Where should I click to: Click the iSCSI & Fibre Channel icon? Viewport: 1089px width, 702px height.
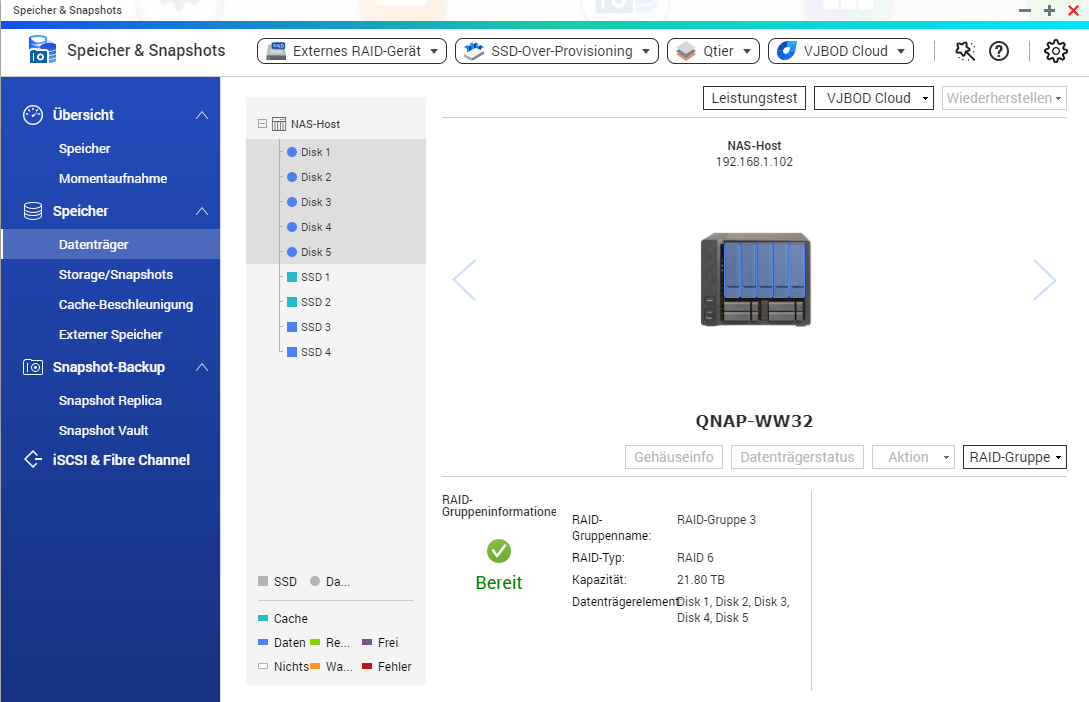[x=33, y=460]
